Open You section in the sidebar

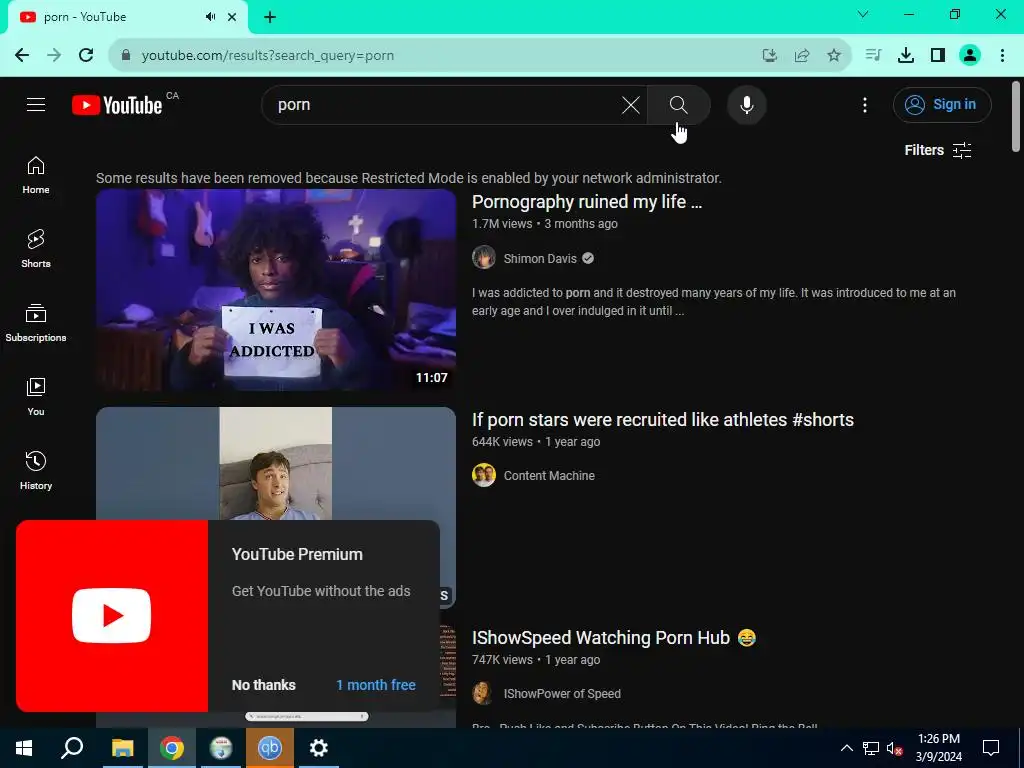[x=36, y=396]
